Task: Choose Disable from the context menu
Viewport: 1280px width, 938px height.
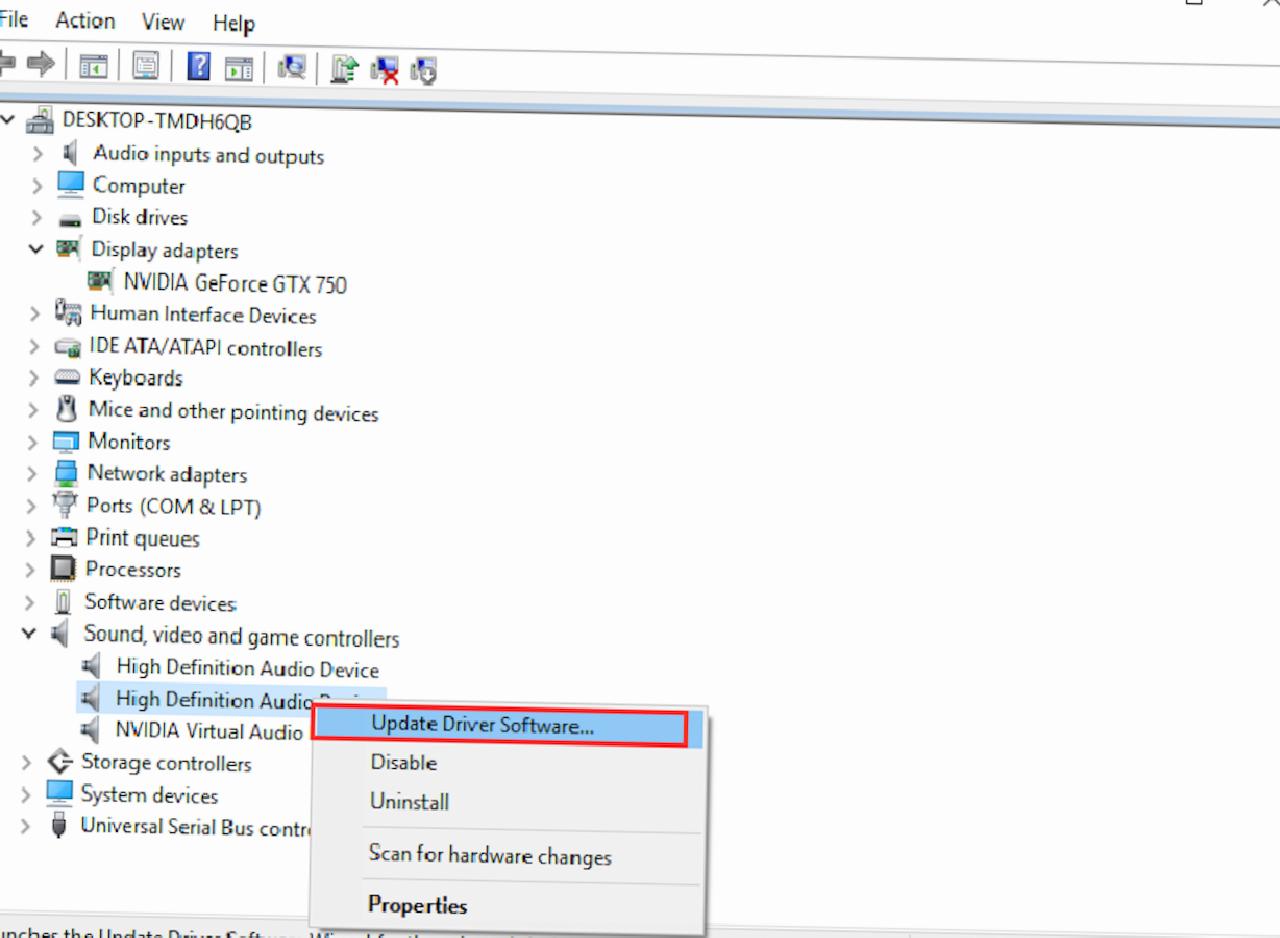Action: point(404,762)
